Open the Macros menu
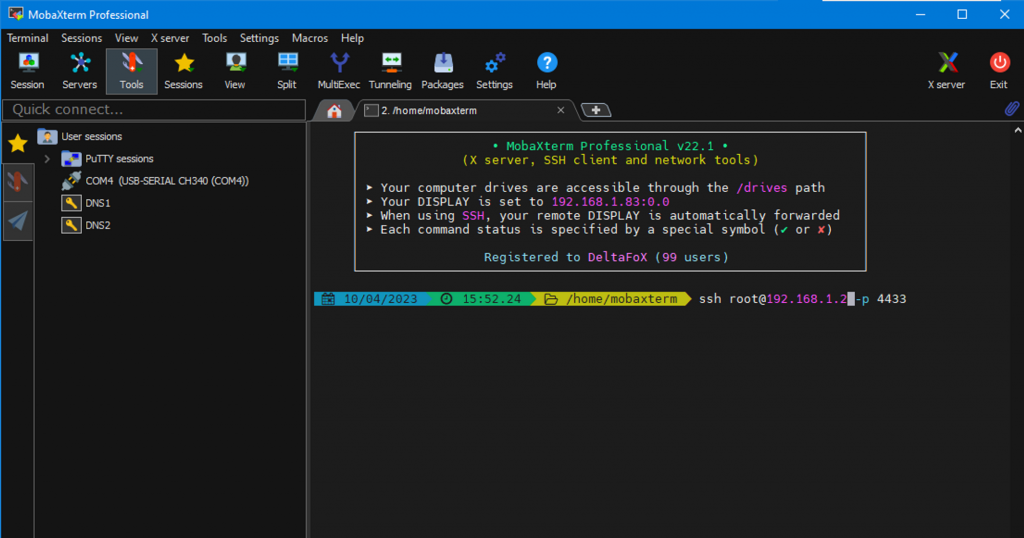Viewport: 1024px width, 538px height. (x=310, y=38)
